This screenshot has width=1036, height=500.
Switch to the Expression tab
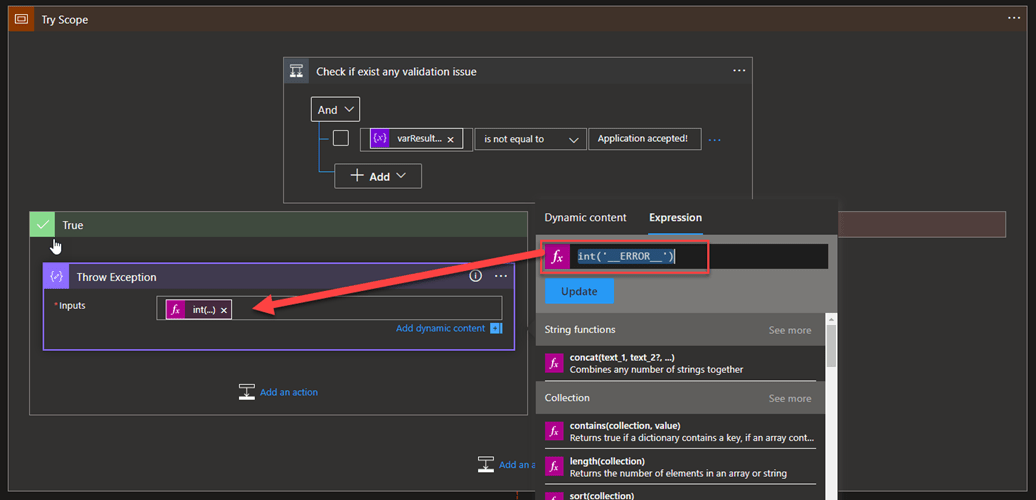tap(675, 217)
